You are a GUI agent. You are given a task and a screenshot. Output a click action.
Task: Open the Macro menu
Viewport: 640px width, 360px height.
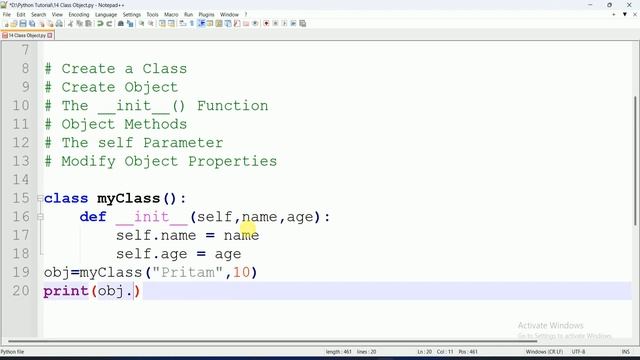coord(171,14)
